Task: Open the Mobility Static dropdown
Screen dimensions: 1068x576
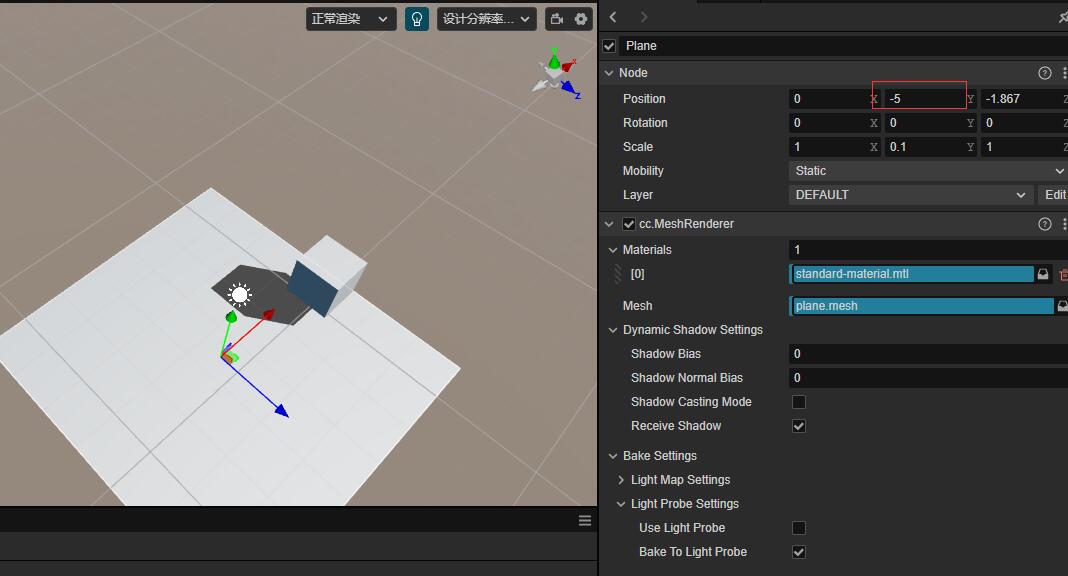Action: (x=928, y=171)
